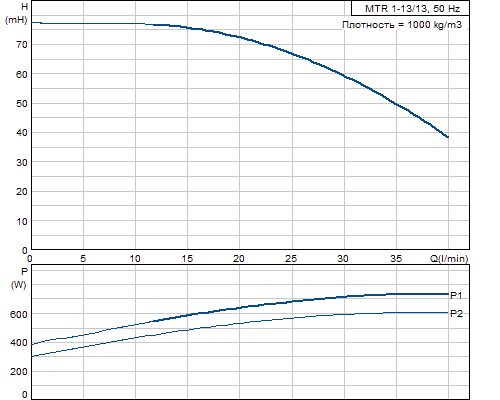
Task: Click the 10 tick on head axis
Action: pos(22,221)
